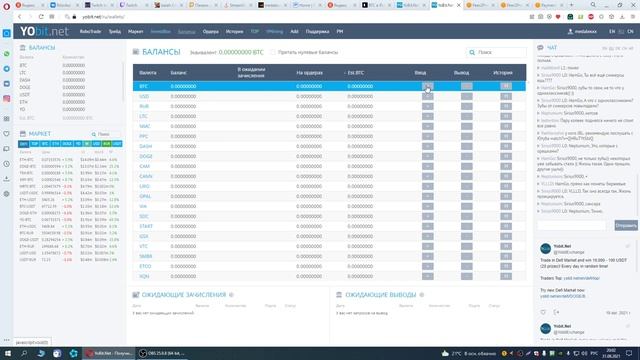Select DOGE-BTC pair in market list

coord(28,166)
